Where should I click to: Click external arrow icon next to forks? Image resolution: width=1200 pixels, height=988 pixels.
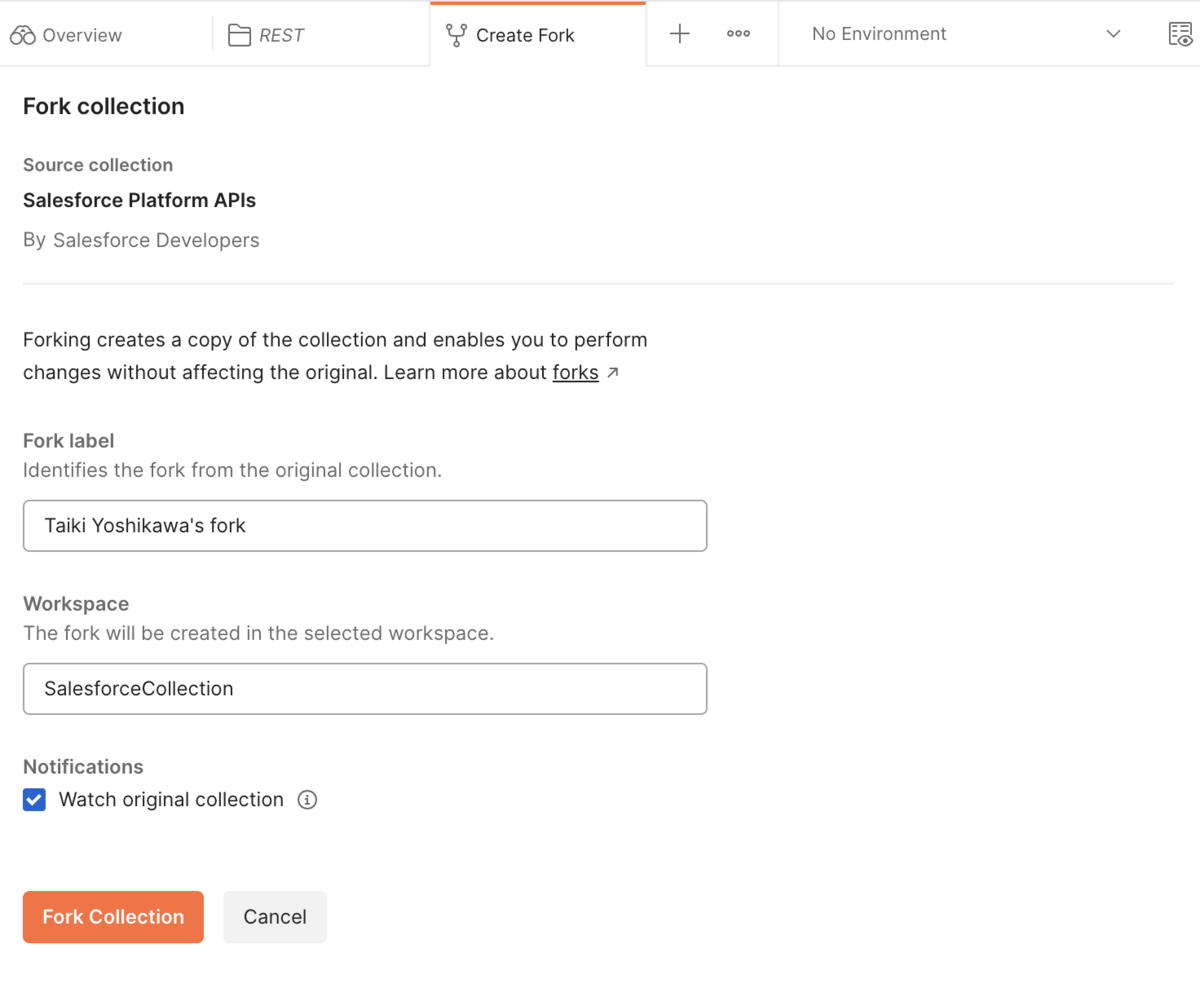tap(613, 373)
